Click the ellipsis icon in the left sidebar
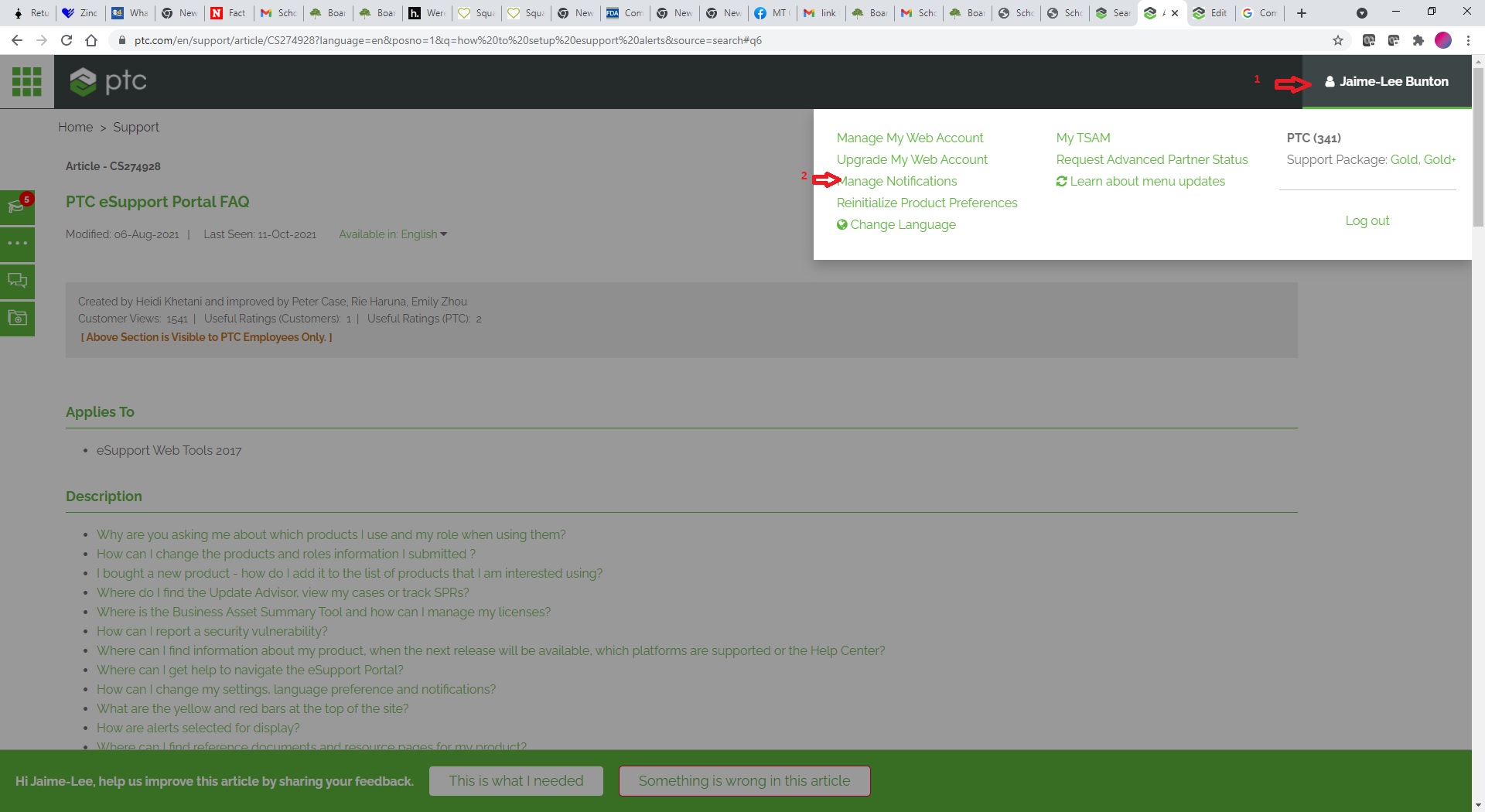 tap(17, 244)
